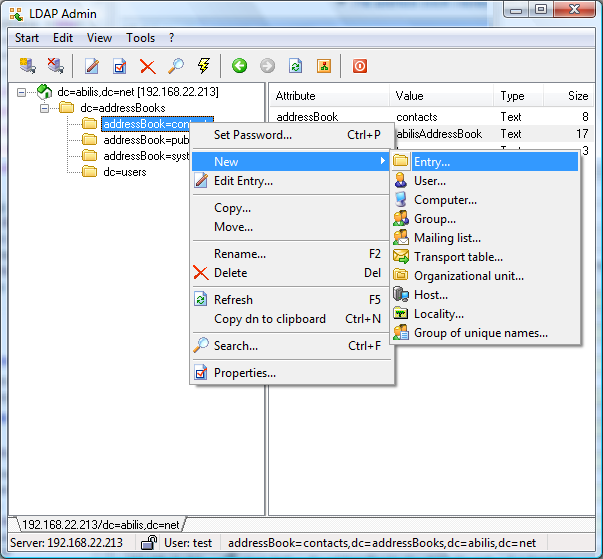The width and height of the screenshot is (603, 559).
Task: Choose Entry... from the New submenu
Action: point(432,162)
